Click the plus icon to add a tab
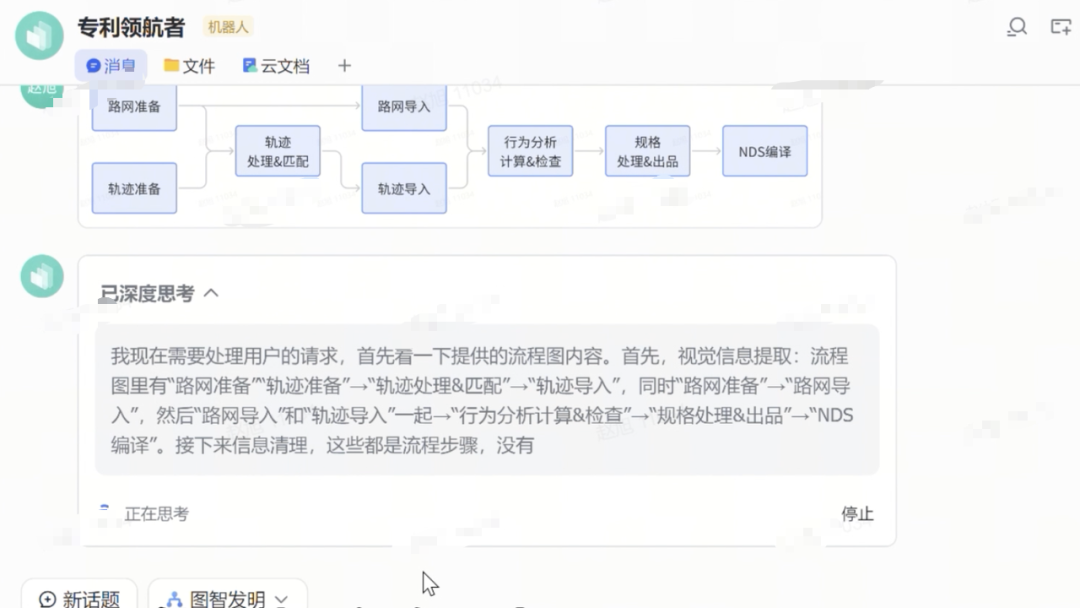Image resolution: width=1080 pixels, height=608 pixels. coord(344,66)
